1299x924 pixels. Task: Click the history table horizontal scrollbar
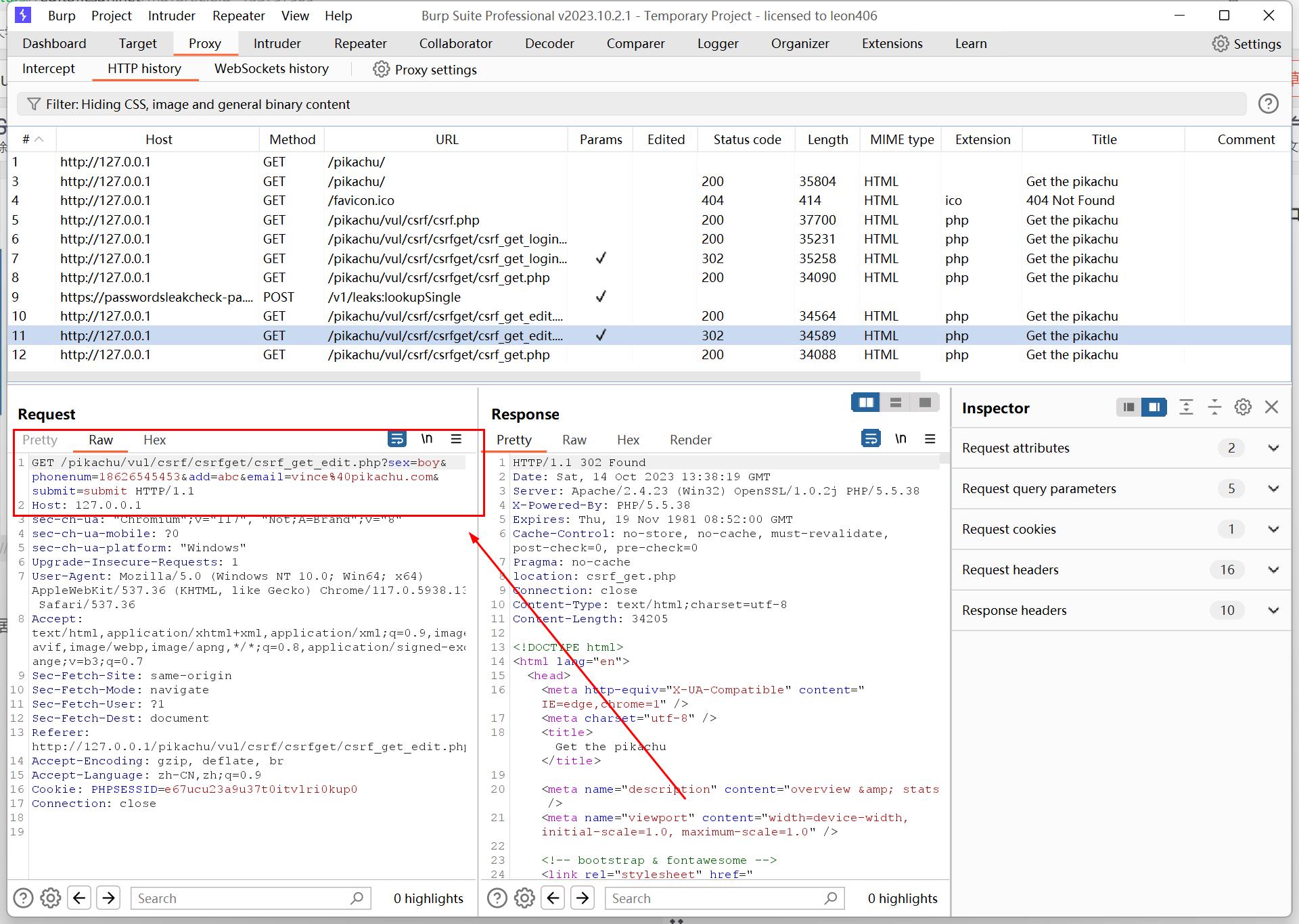464,375
